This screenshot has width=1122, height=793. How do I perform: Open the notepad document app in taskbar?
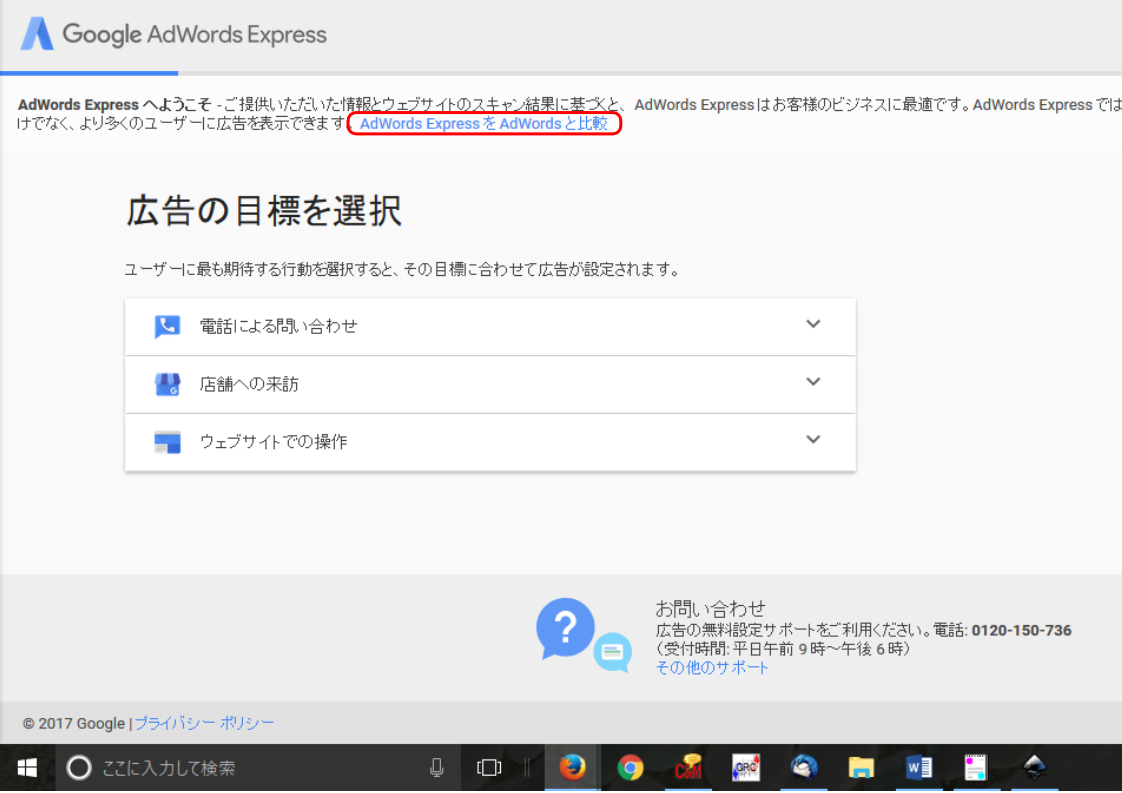coord(976,768)
